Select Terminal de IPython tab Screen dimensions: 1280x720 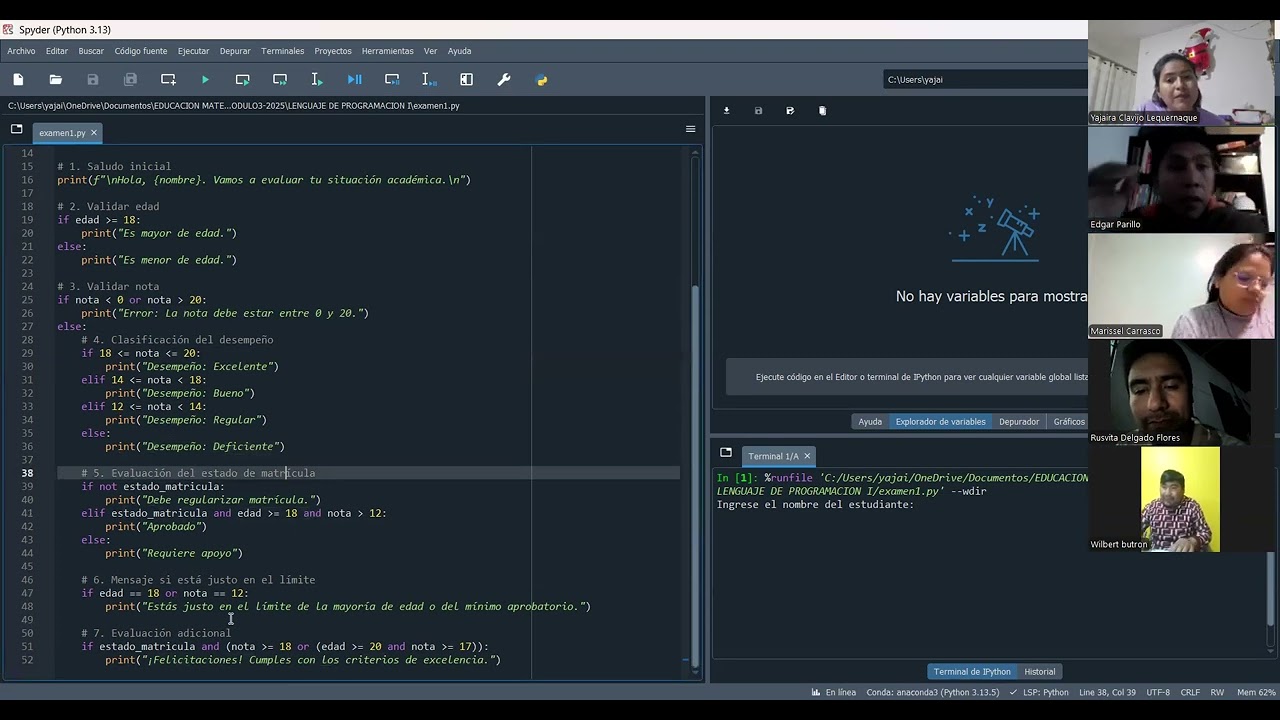click(x=972, y=672)
